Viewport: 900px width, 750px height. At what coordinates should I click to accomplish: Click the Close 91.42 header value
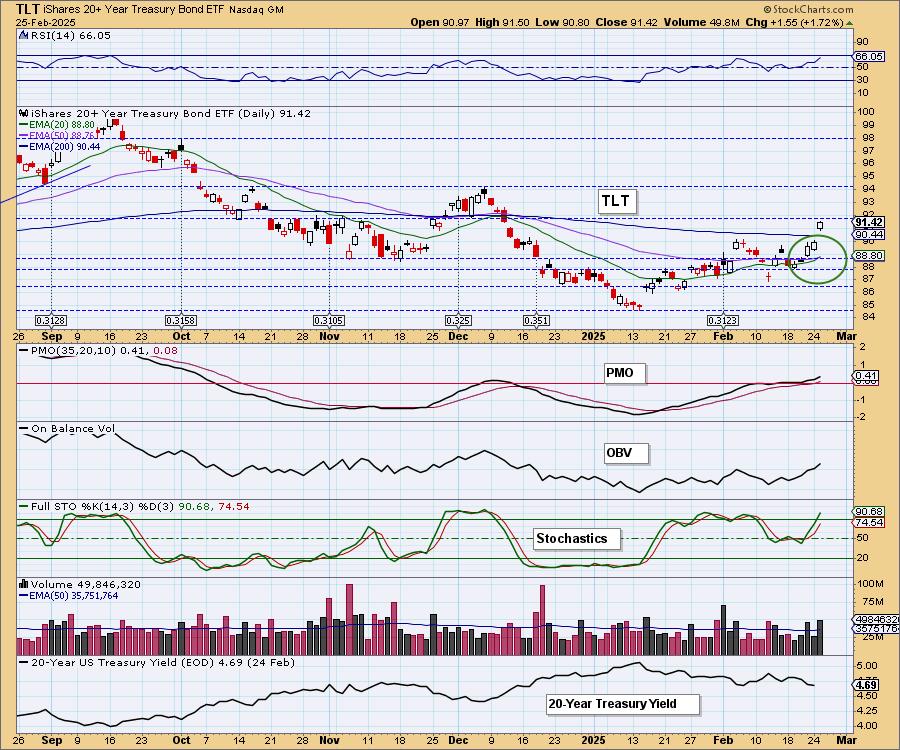(x=627, y=22)
